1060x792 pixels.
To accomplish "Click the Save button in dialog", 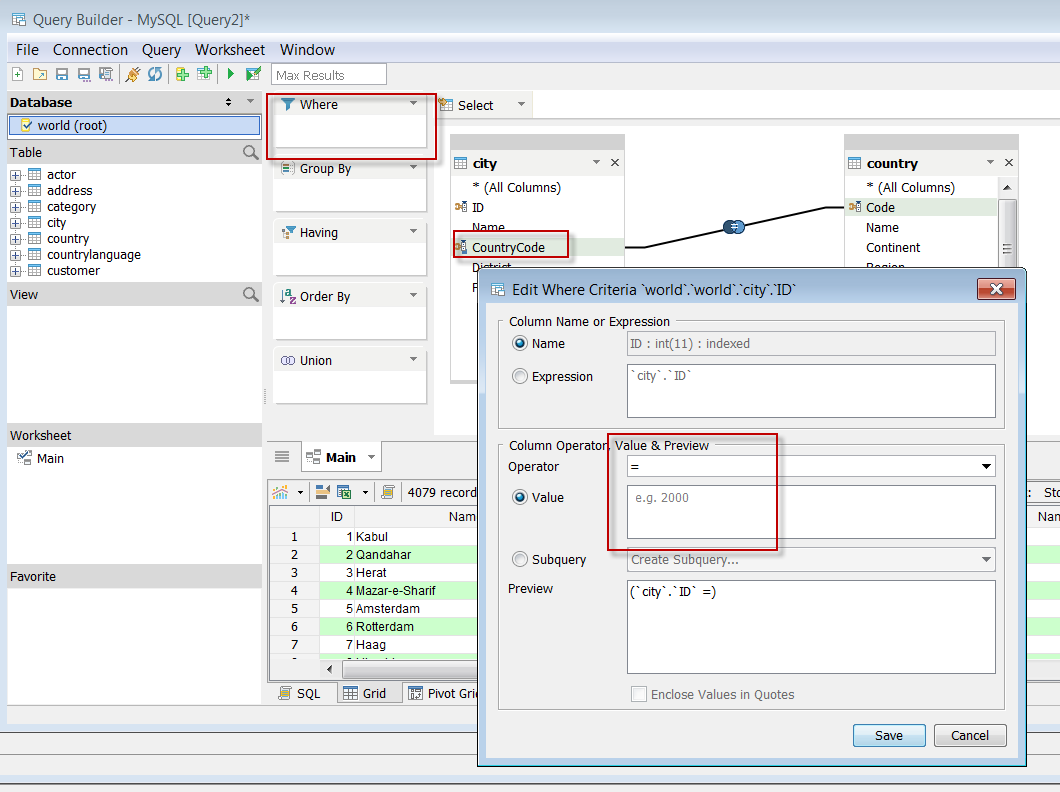I will [888, 735].
